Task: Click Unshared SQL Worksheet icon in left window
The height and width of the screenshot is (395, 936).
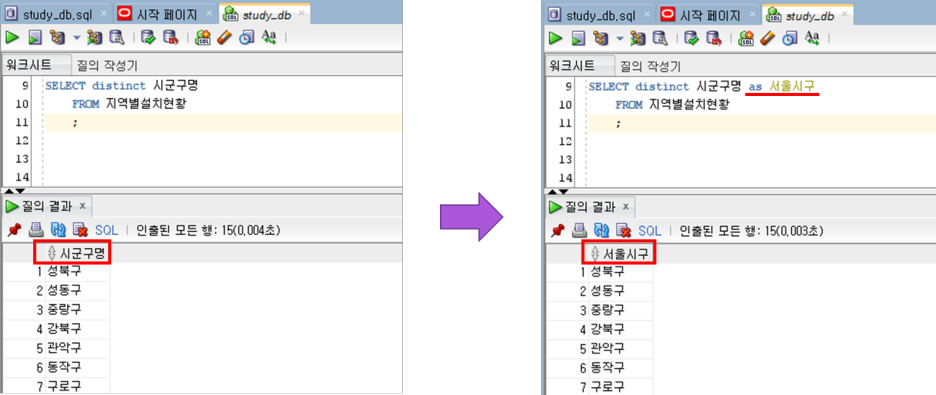Action: [x=202, y=38]
